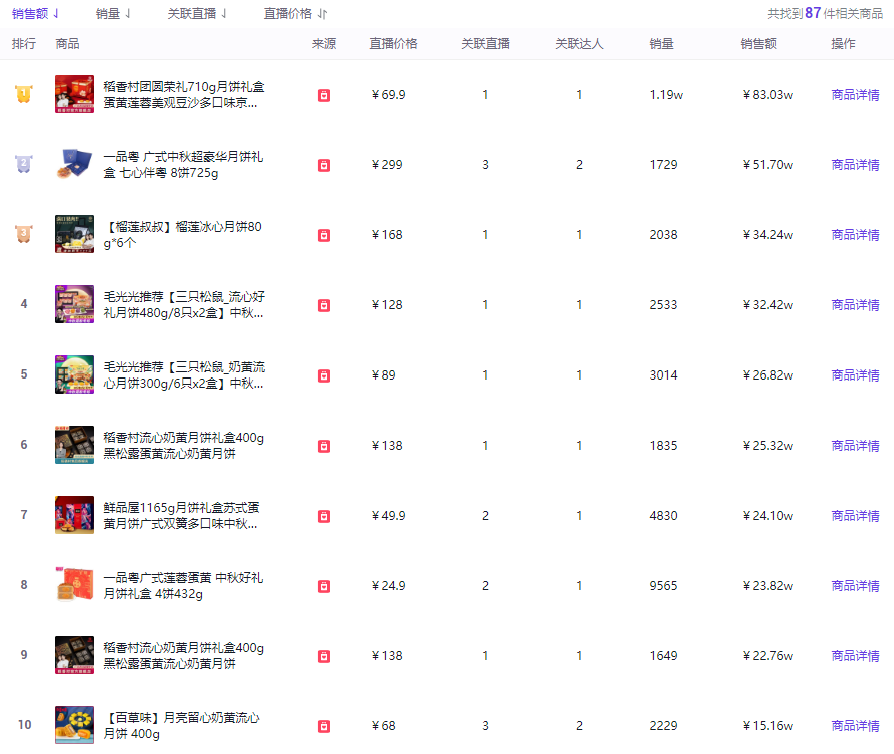Screen dimensions: 894x754
Task: Click product title 三只松鼠_流心好礼月饼480g
Action: (184, 305)
